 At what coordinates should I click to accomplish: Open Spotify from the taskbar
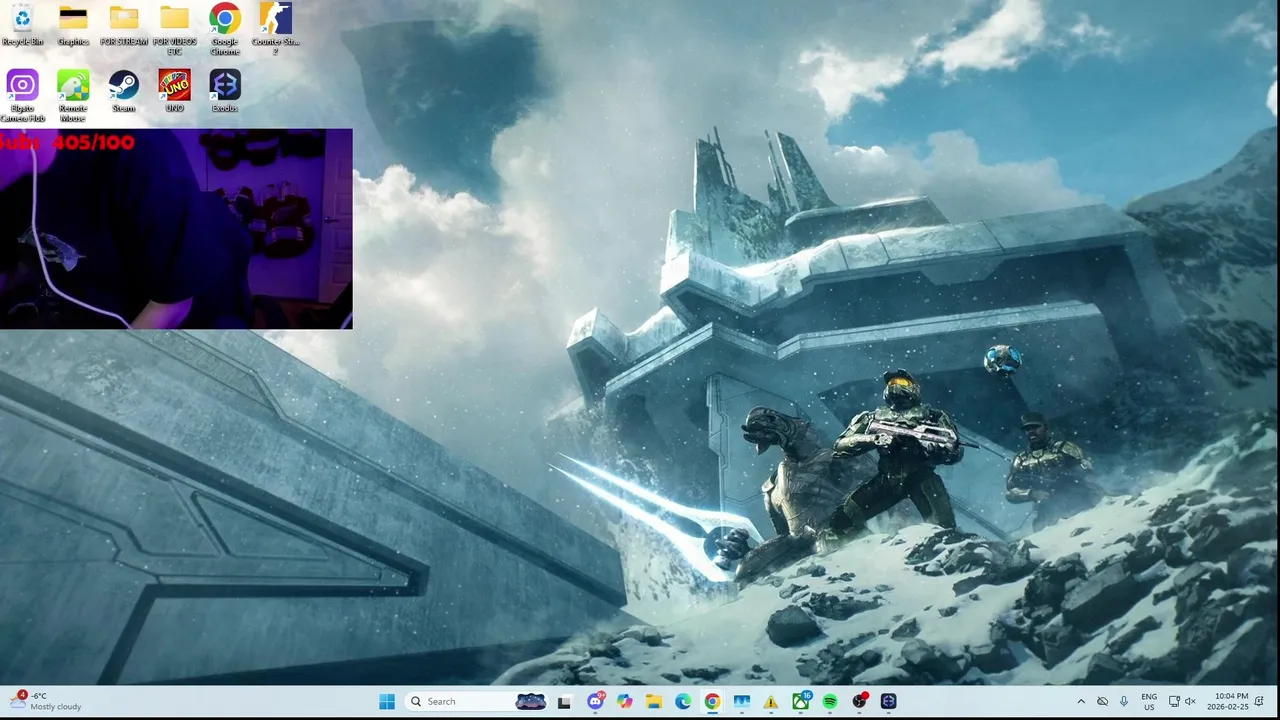pyautogui.click(x=830, y=701)
